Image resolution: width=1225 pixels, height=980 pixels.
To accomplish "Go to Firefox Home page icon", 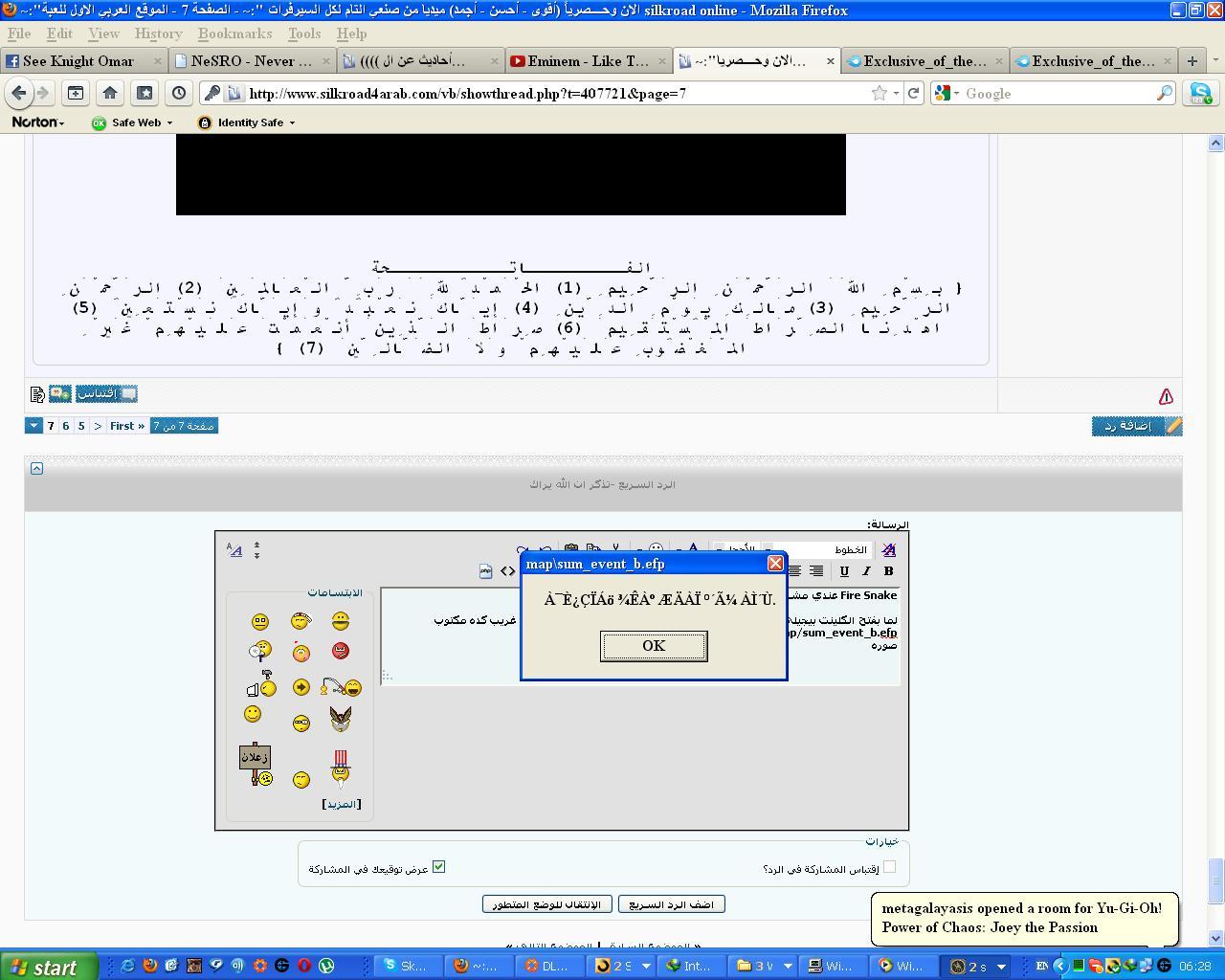I will tap(110, 93).
